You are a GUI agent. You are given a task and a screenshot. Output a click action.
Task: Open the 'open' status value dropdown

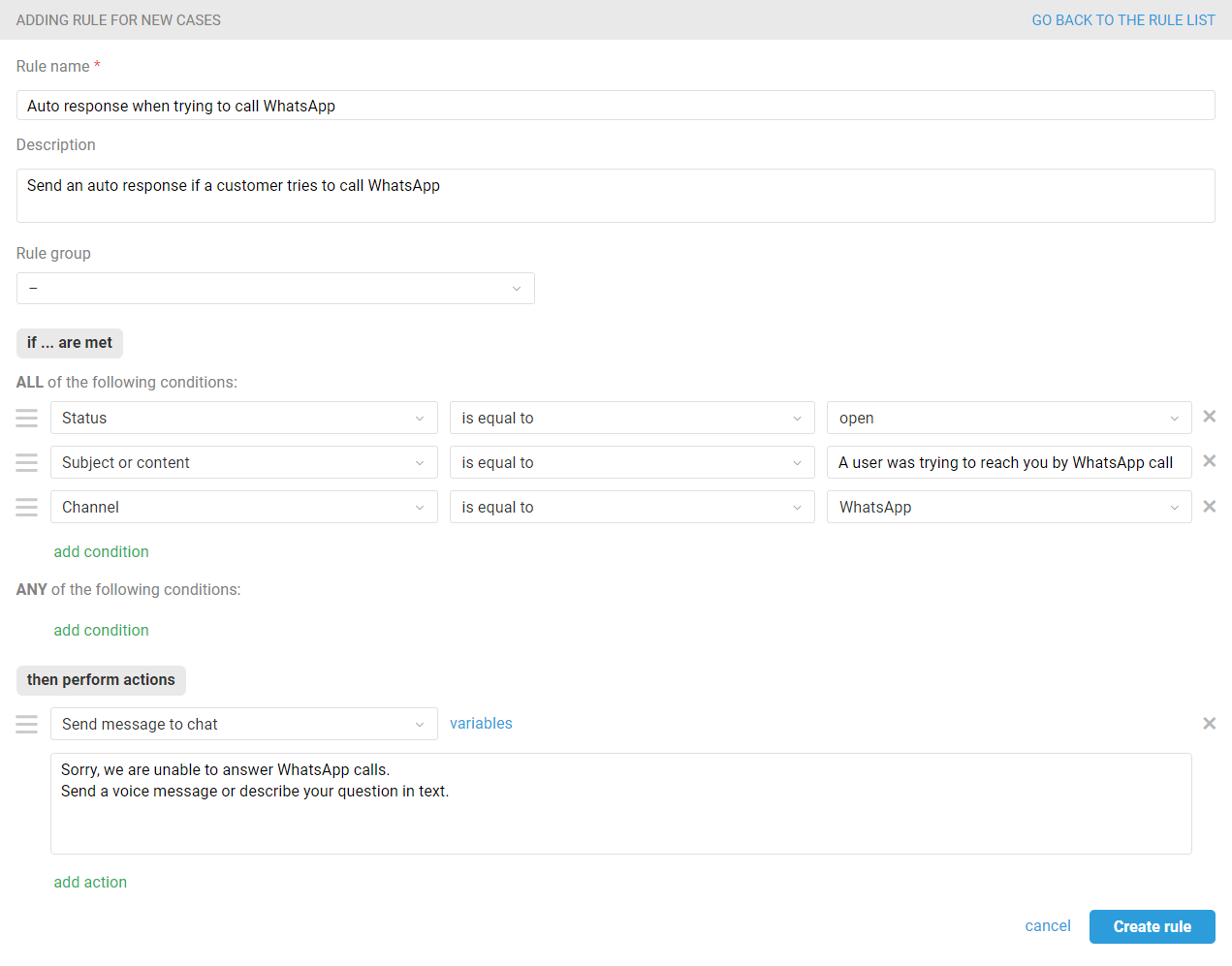(x=1008, y=418)
